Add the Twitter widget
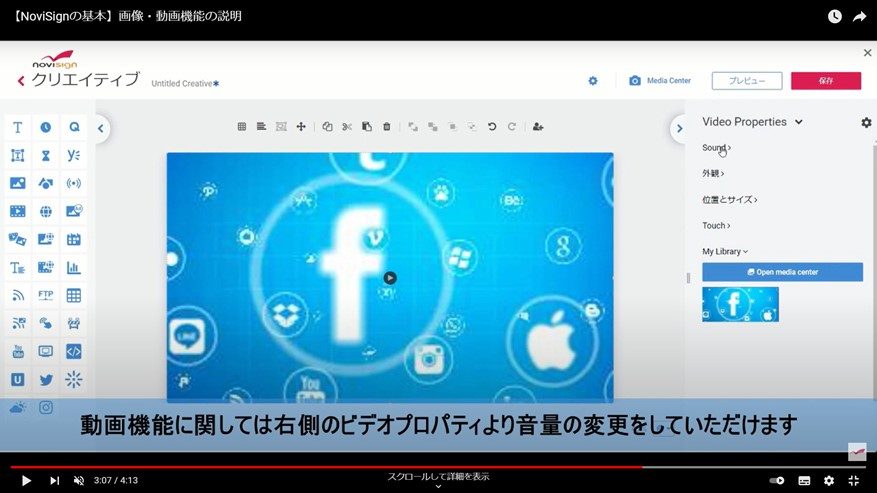 coord(46,380)
